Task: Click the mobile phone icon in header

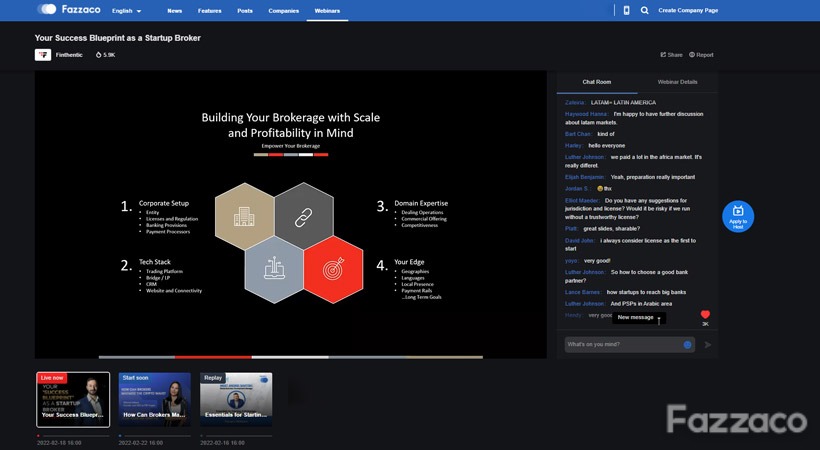Action: click(627, 10)
